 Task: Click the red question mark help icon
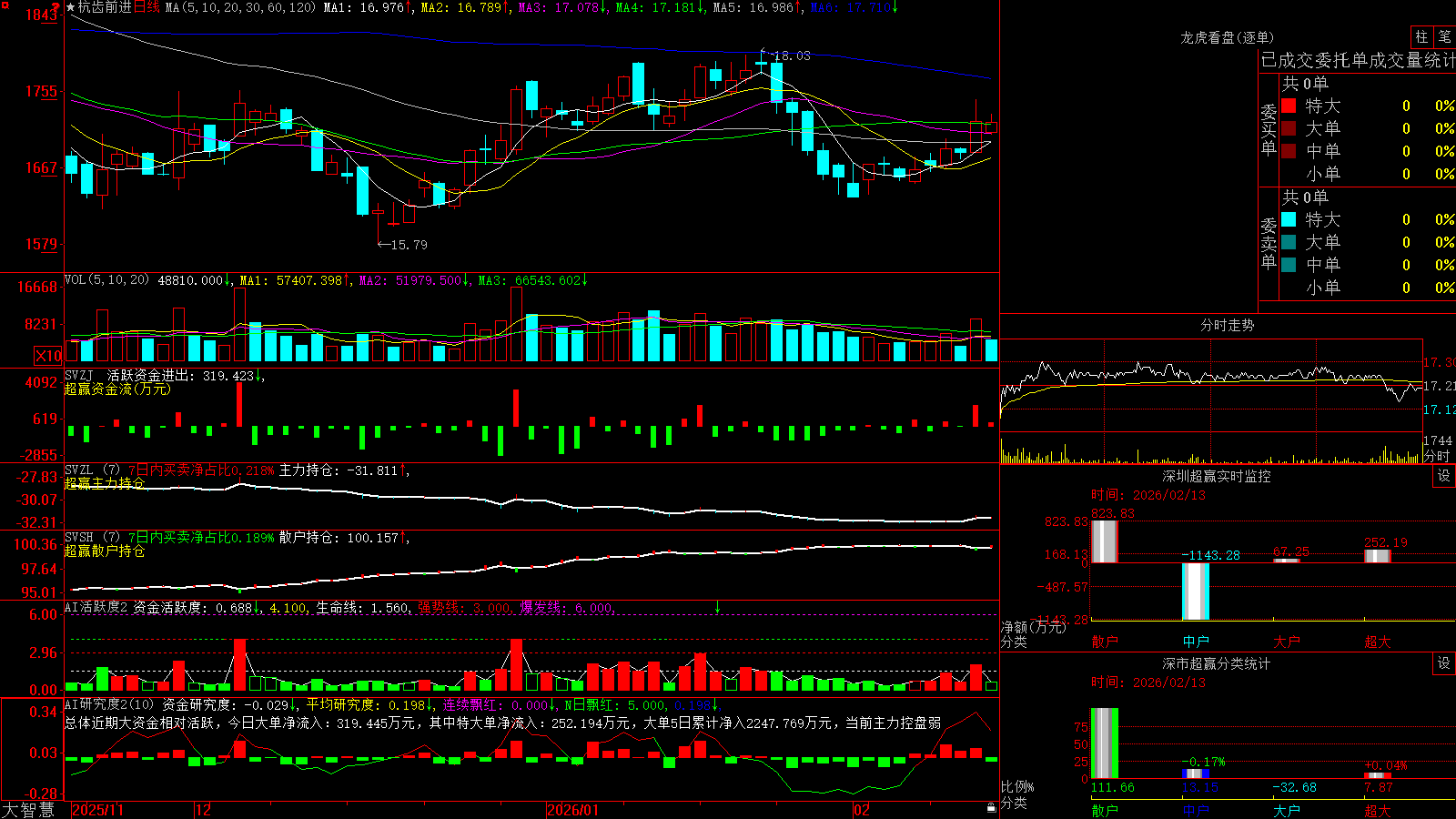coord(56,7)
